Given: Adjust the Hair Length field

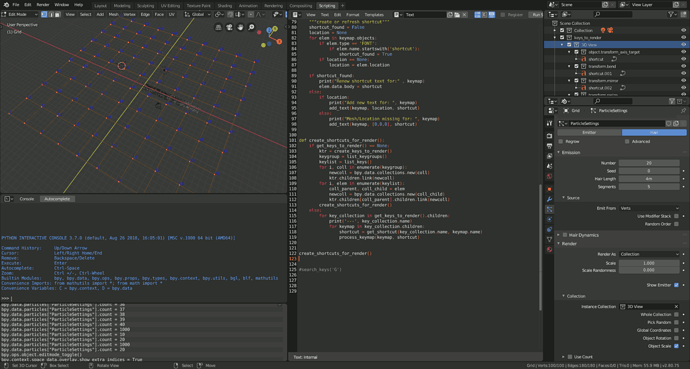Looking at the screenshot, I should (649, 179).
